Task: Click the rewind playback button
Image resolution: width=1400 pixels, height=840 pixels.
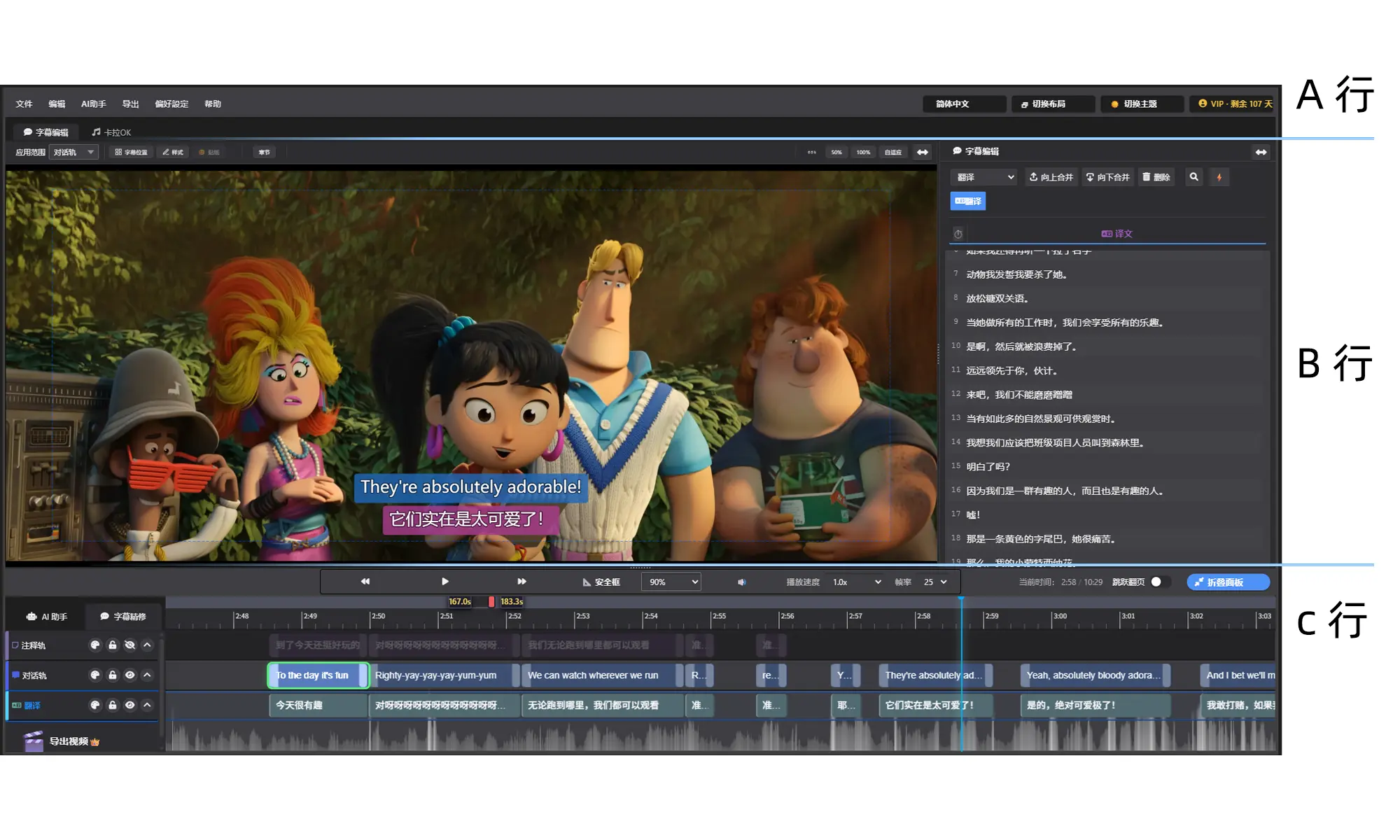Action: click(365, 582)
